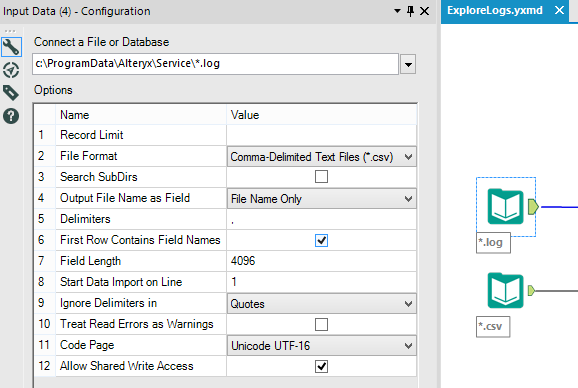Click the Record Limit value field
This screenshot has height=388, width=578.
(321, 135)
